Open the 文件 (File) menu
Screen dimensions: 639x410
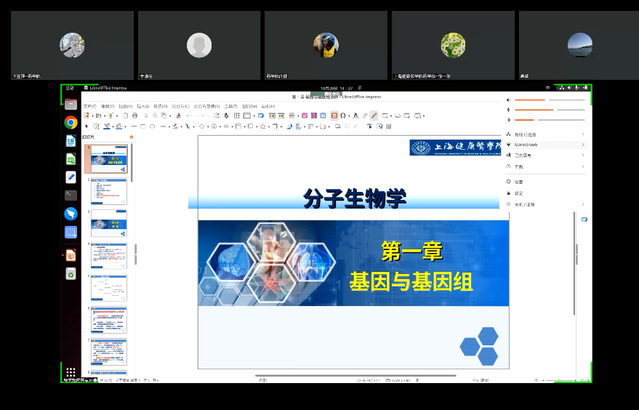[x=90, y=106]
